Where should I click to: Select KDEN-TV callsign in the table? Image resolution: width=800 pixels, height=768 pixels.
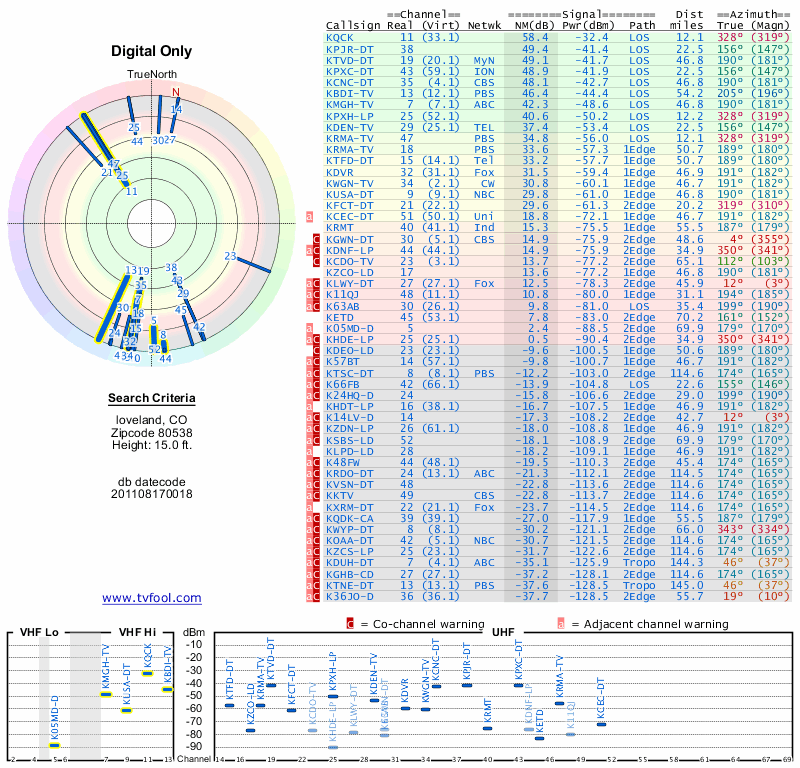click(350, 128)
